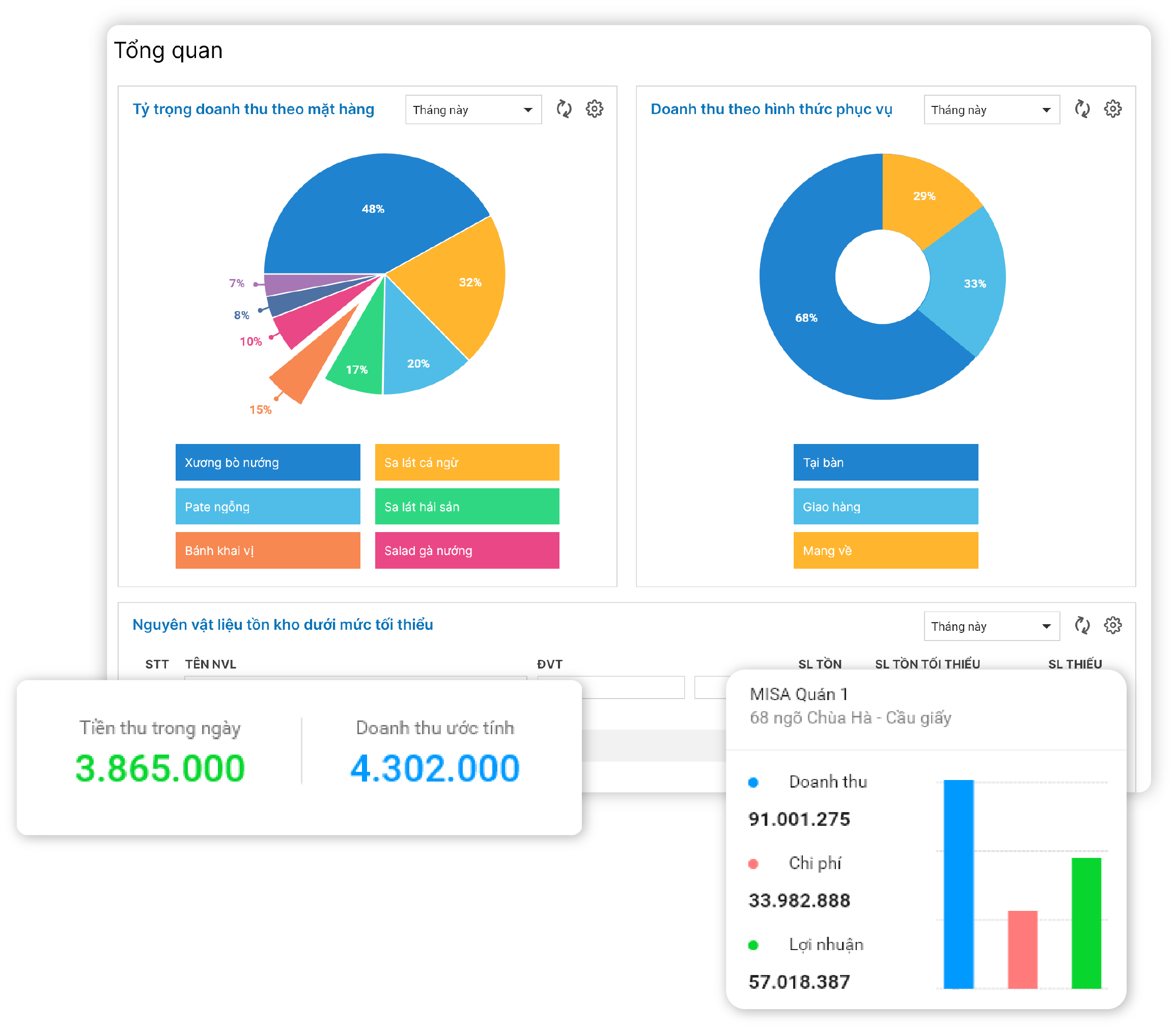This screenshot has width=1176, height=1030.
Task: Open Tháng này dropdown on service-type chart
Action: [x=991, y=110]
